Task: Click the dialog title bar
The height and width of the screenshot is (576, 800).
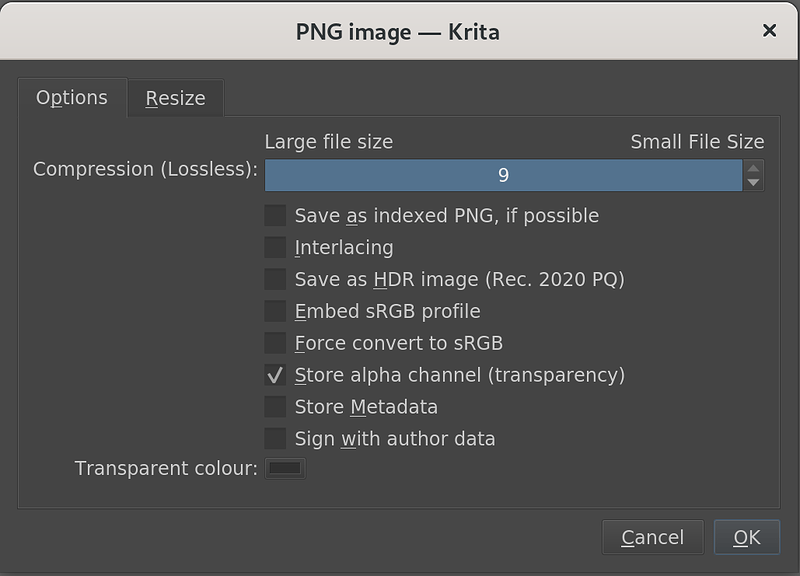Action: click(400, 31)
